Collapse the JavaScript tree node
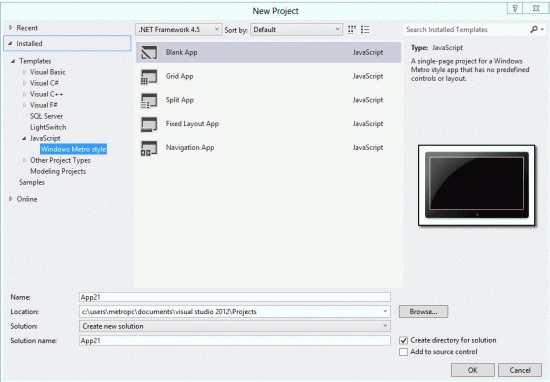The width and height of the screenshot is (550, 382). tap(24, 138)
